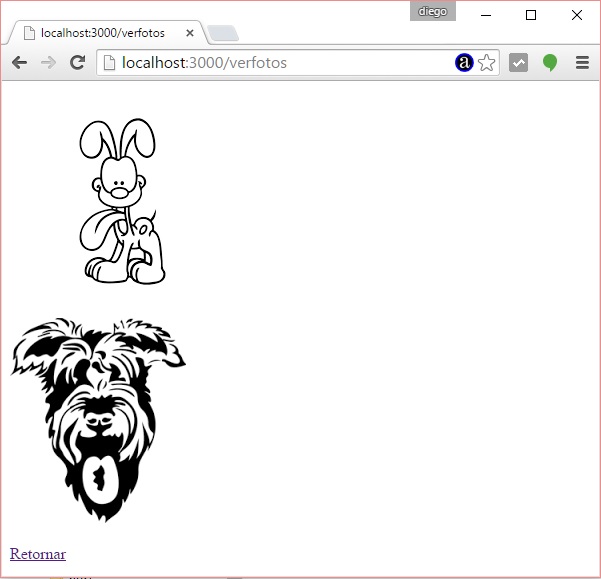601x579 pixels.
Task: Click the page icon in the address bar
Action: tap(109, 63)
